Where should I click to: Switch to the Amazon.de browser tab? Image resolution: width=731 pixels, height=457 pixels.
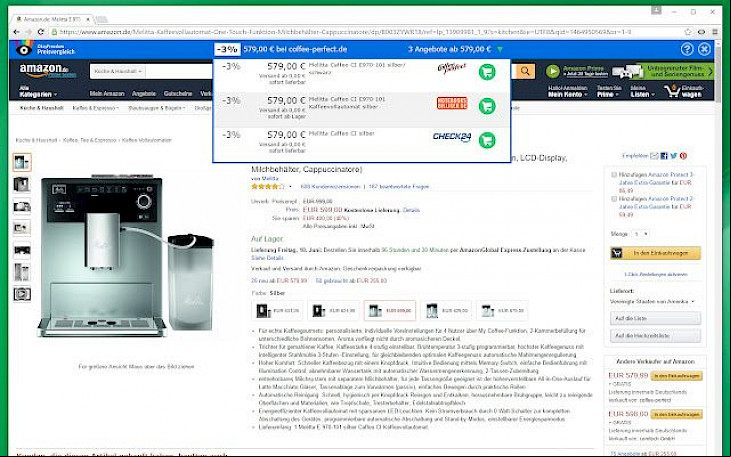52,19
